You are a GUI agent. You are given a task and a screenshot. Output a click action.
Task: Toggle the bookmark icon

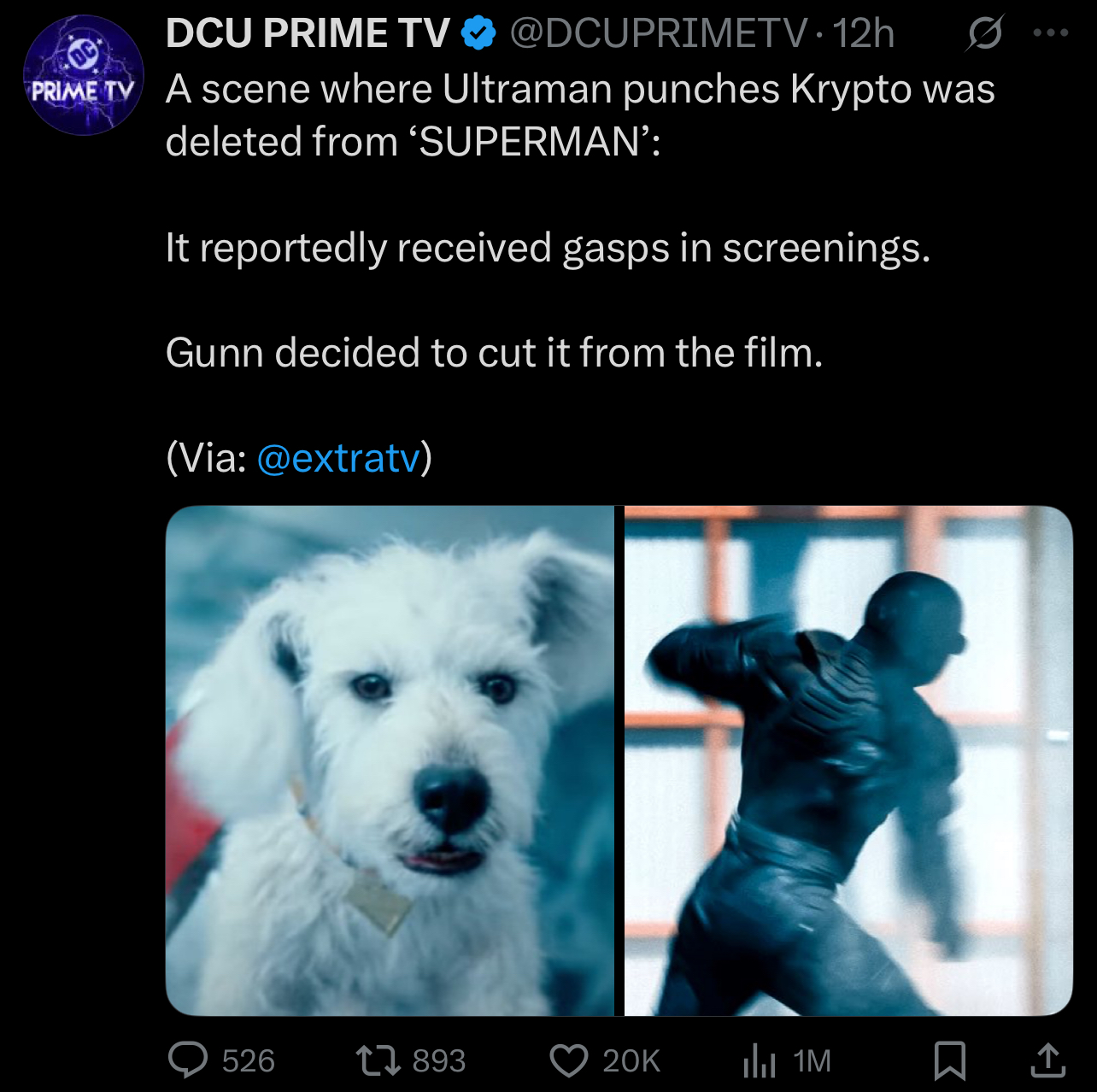click(949, 1060)
